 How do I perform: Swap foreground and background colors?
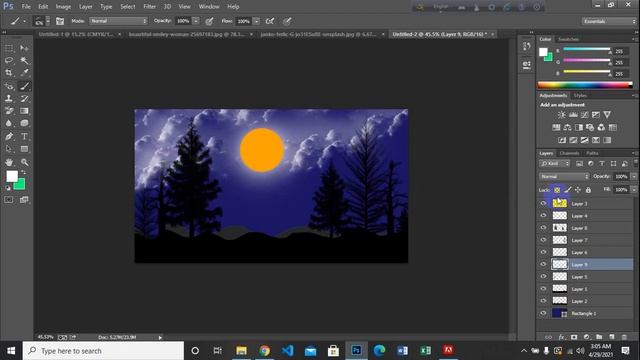tap(23, 172)
